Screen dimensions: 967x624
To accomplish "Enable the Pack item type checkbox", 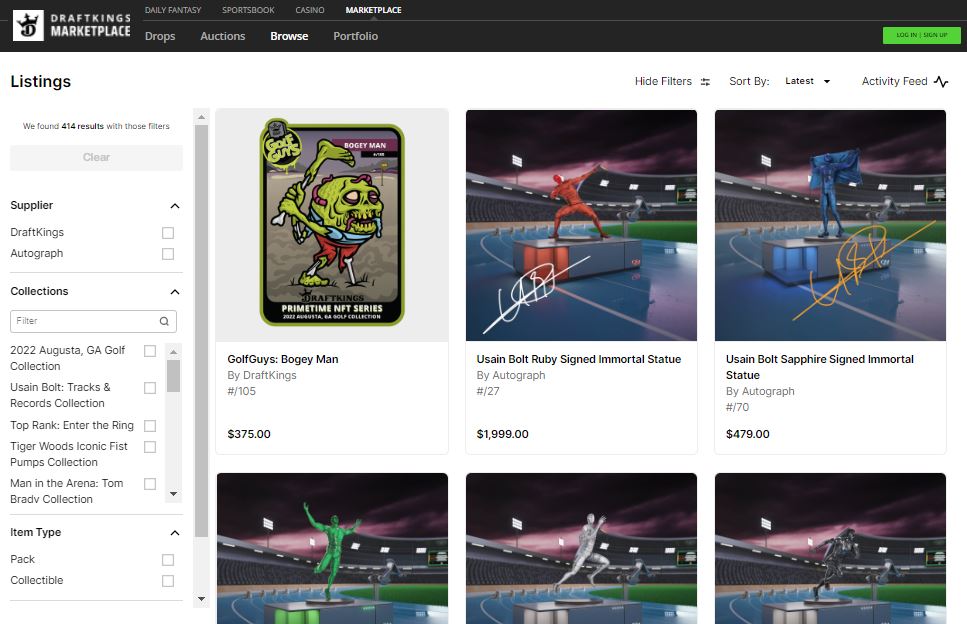I will 168,560.
